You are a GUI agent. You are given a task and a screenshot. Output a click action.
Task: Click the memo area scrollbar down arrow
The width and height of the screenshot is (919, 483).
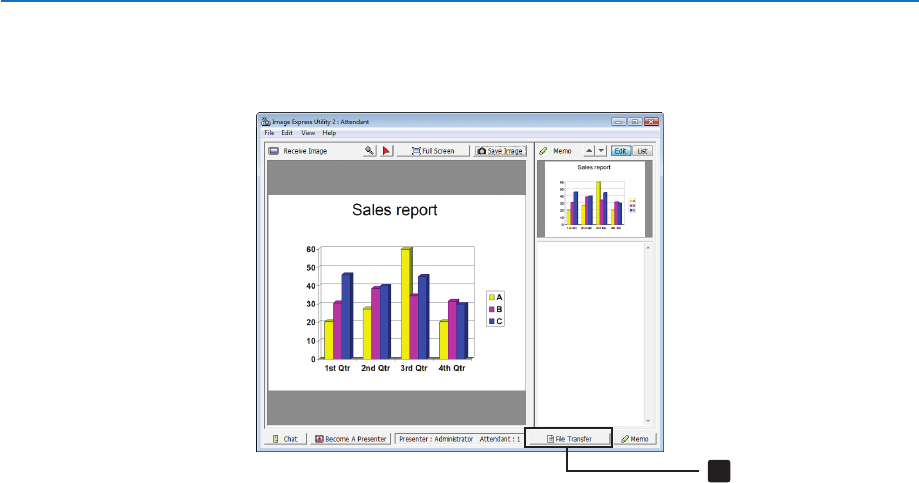pos(648,420)
